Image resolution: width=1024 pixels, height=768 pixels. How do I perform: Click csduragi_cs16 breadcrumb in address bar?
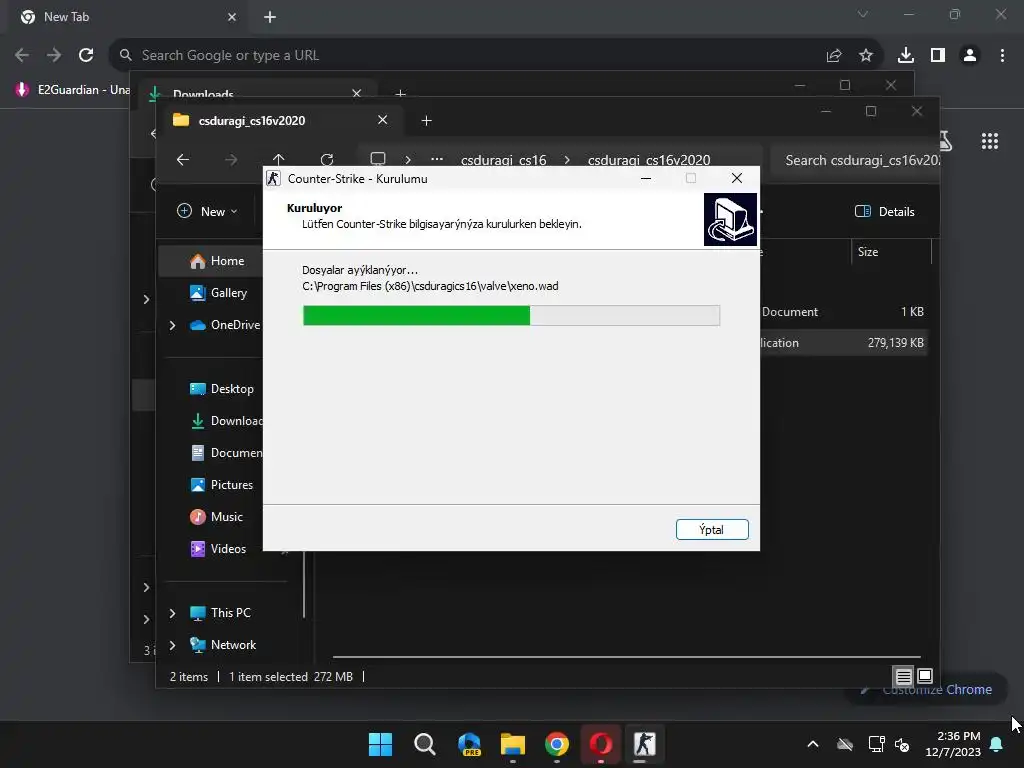[504, 160]
